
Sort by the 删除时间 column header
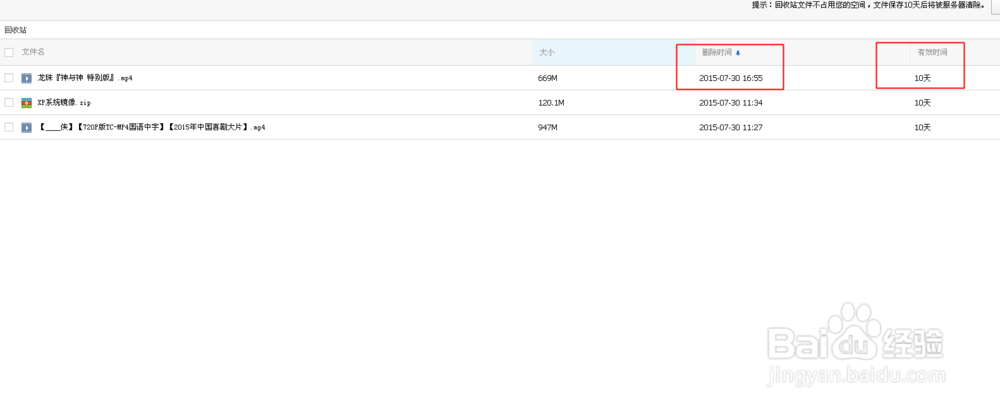pos(716,52)
